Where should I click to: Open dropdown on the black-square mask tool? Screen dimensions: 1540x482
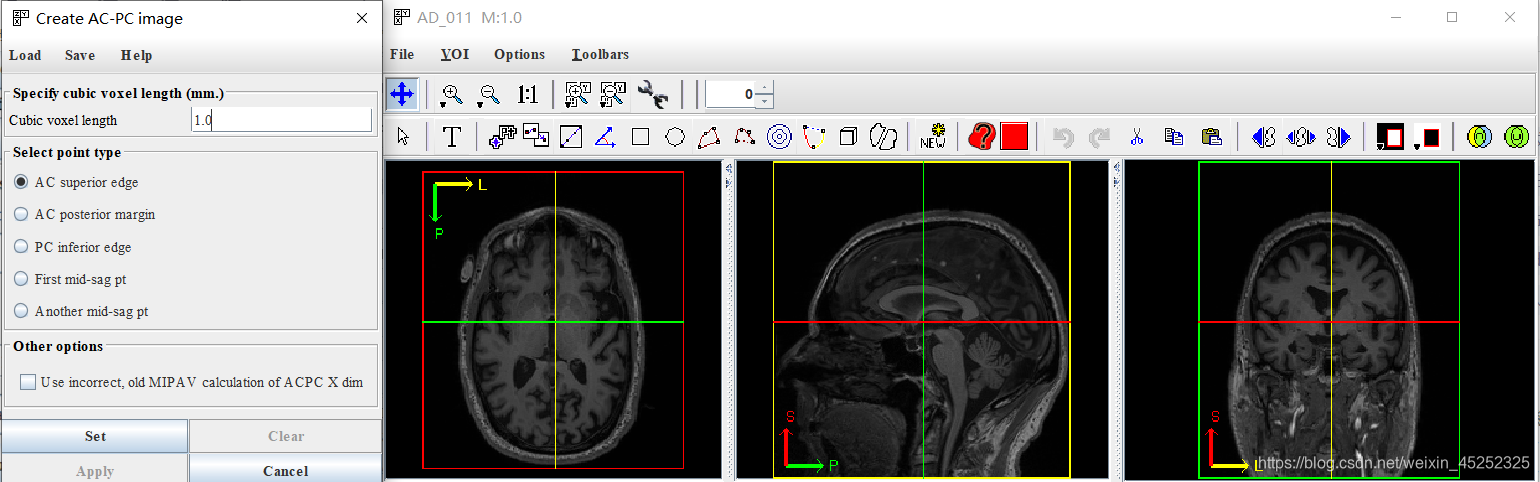pyautogui.click(x=1419, y=147)
